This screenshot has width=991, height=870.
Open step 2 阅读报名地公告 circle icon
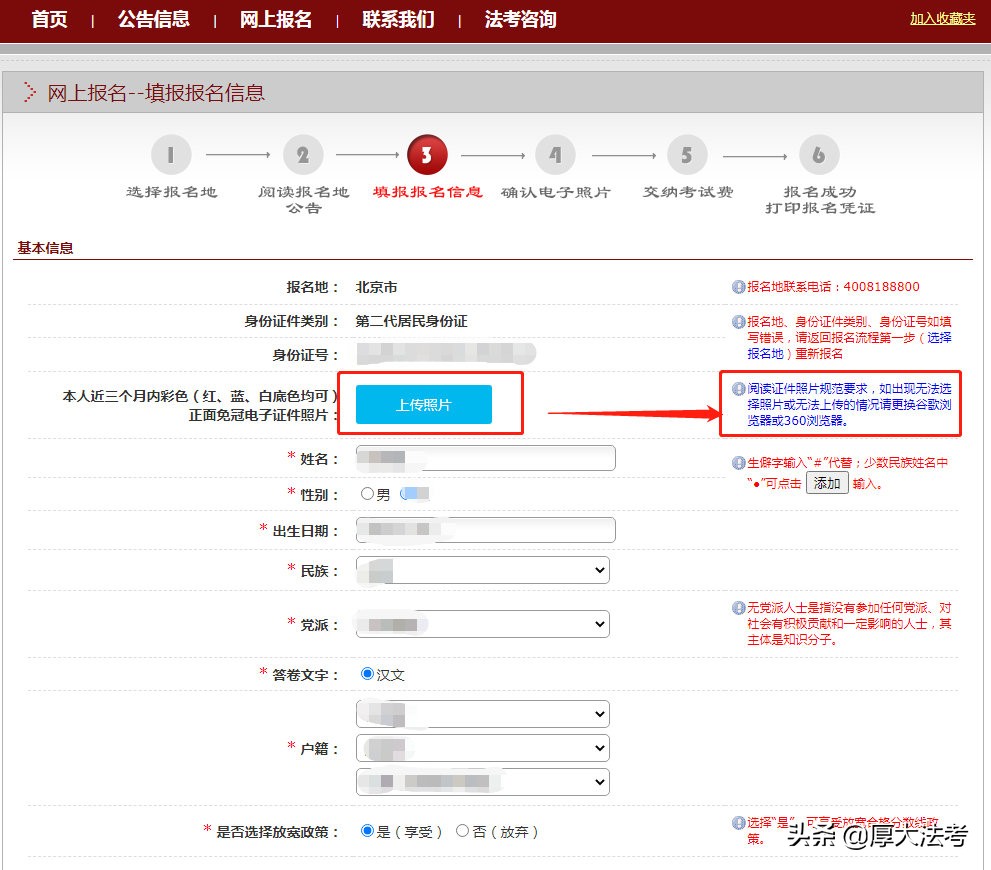[x=304, y=155]
